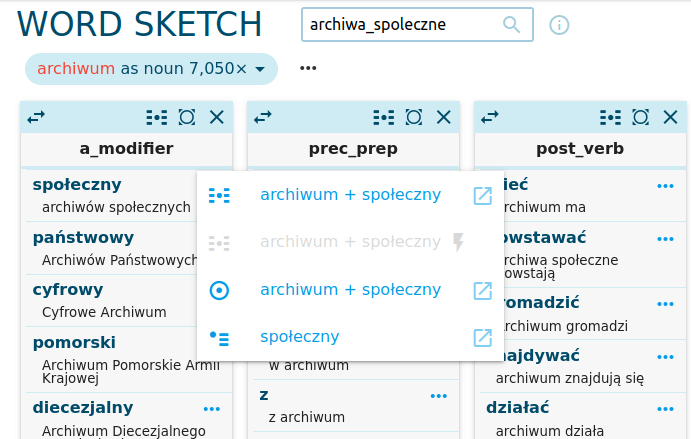Image resolution: width=691 pixels, height=439 pixels.
Task: Open a_modifier concordance dots icon
Action: click(x=156, y=117)
